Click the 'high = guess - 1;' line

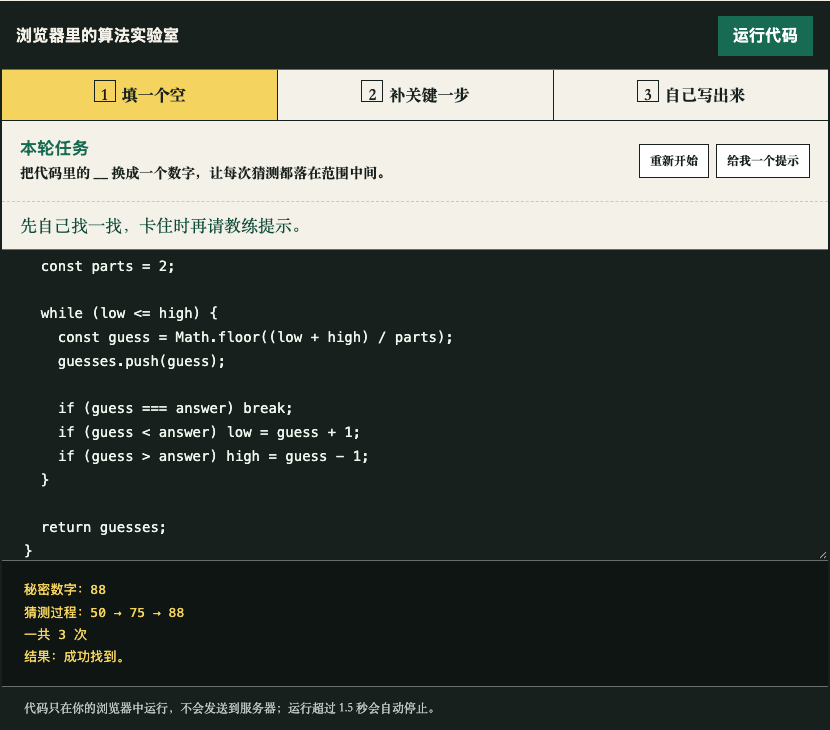coord(213,456)
